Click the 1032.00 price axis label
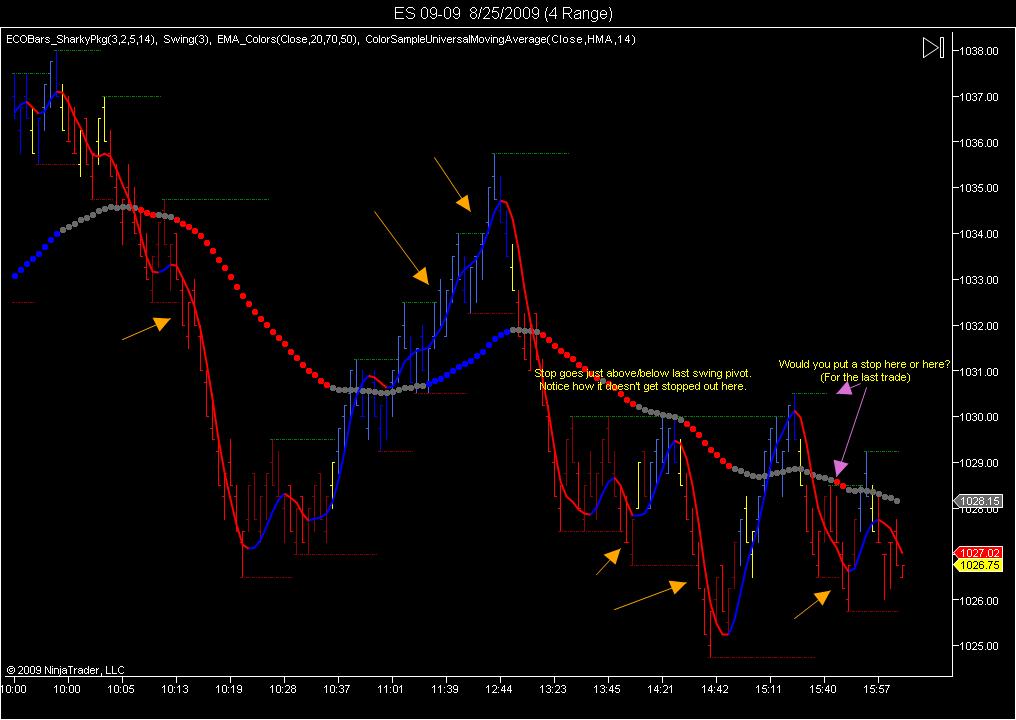 coord(978,326)
